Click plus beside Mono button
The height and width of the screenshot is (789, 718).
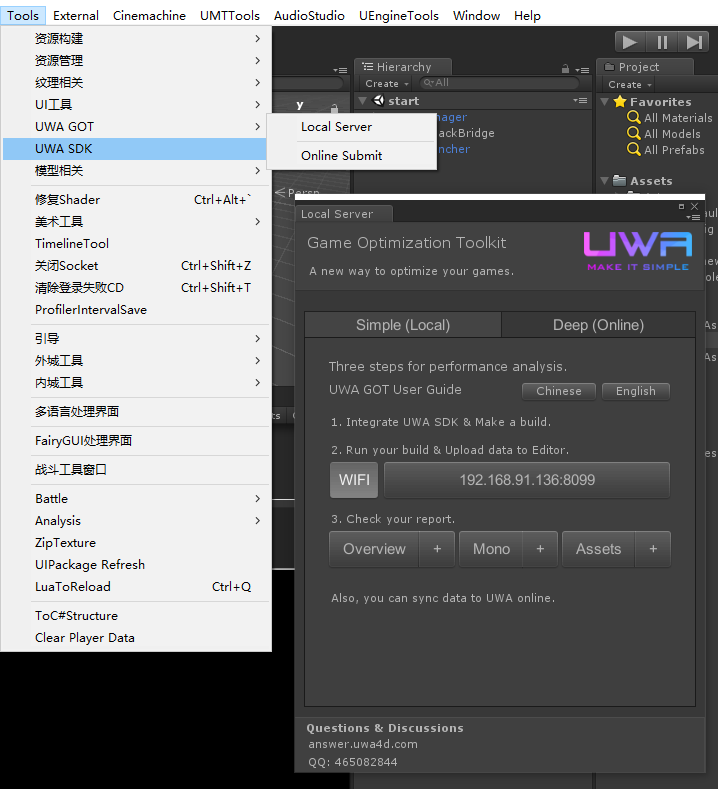point(540,549)
